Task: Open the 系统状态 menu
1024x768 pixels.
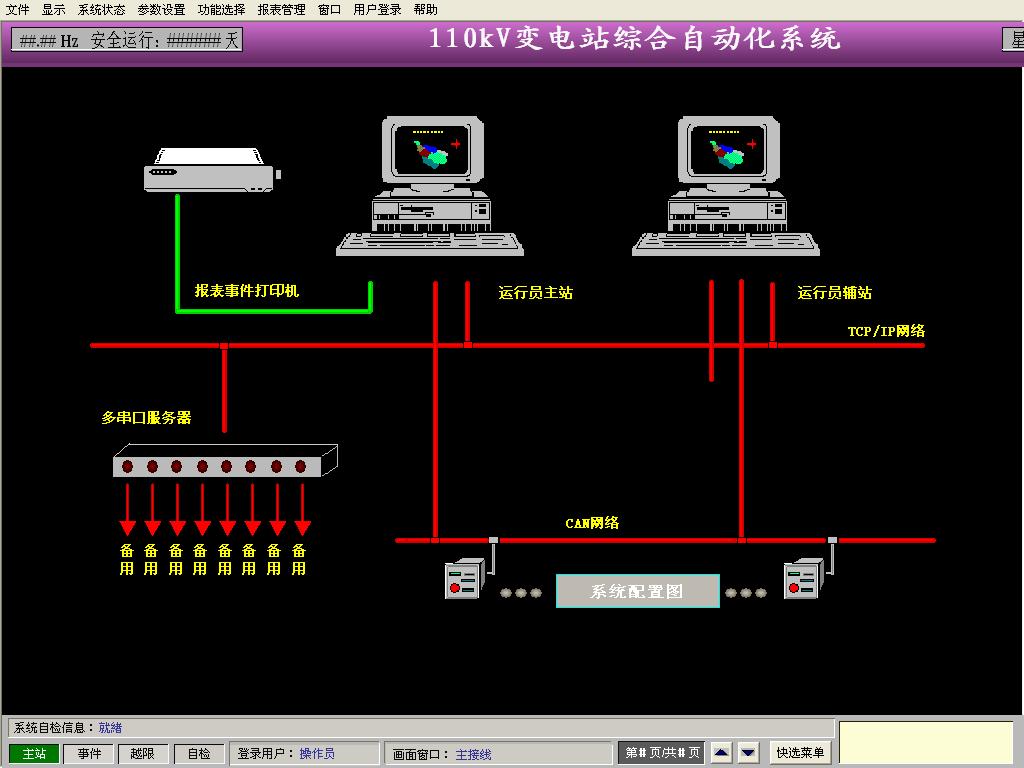Action: click(x=101, y=9)
